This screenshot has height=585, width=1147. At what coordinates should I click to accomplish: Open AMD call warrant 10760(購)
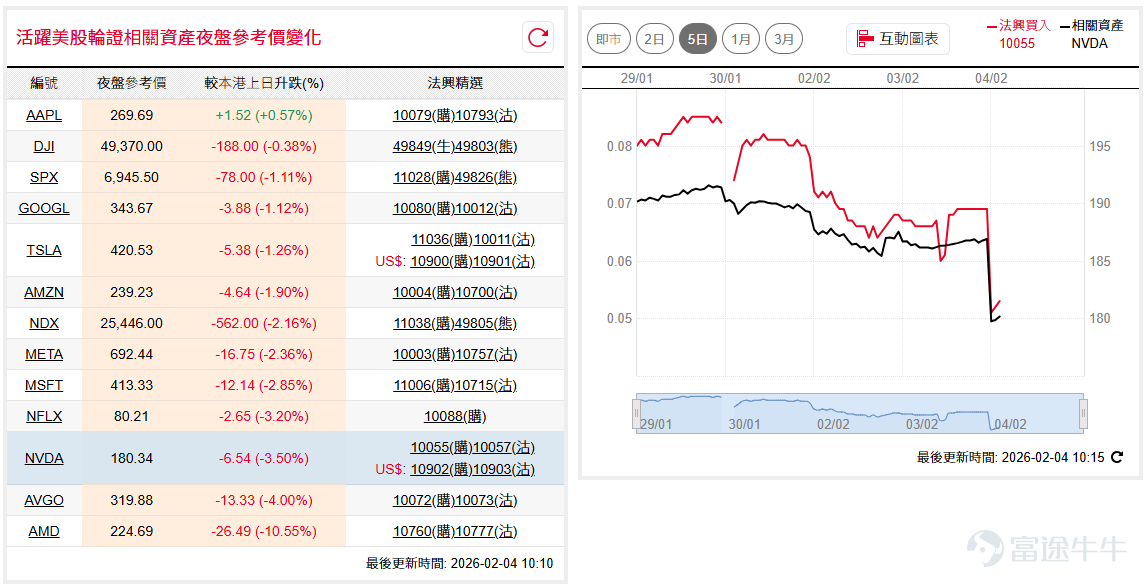coord(424,532)
